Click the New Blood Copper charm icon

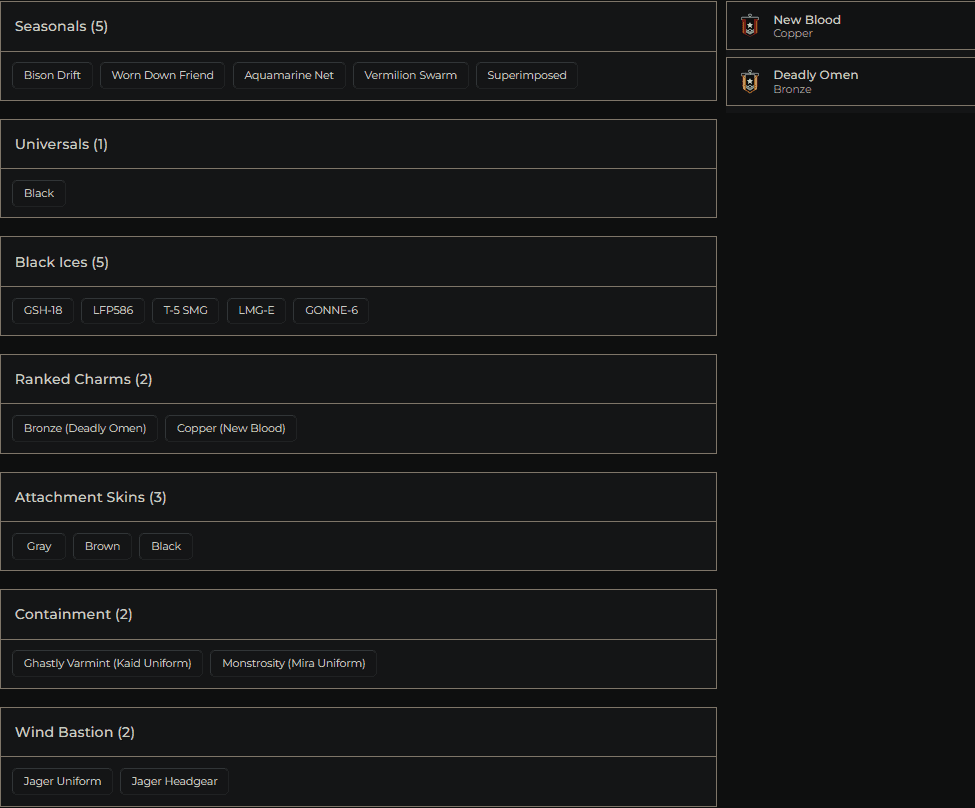750,26
